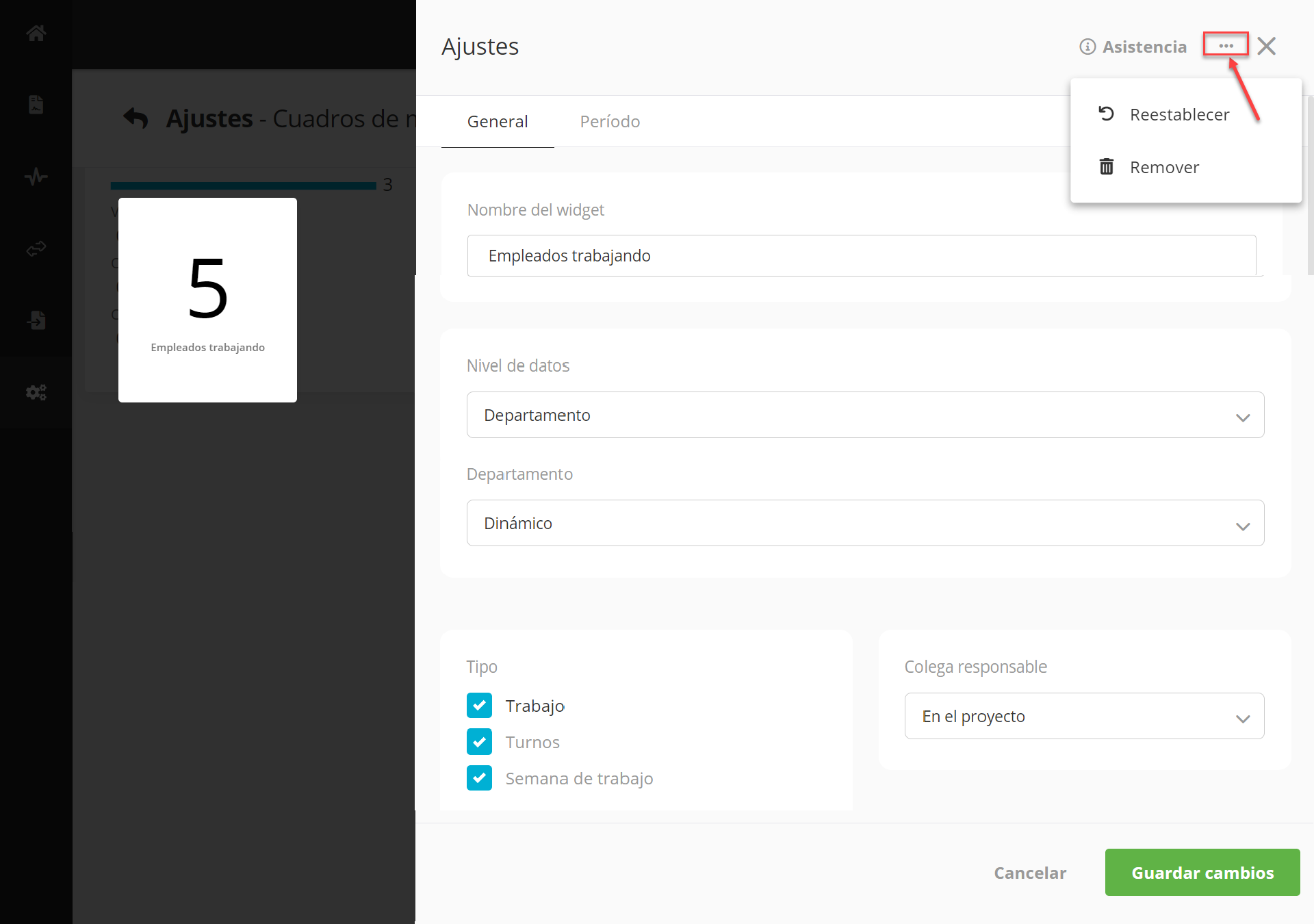Open the document report sidebar icon
Screen dimensions: 1314x924
click(x=36, y=105)
